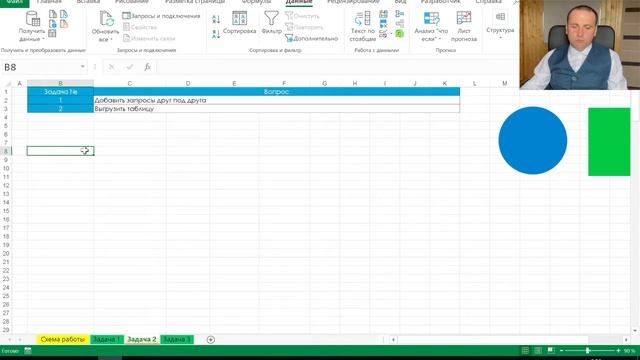This screenshot has height=360, width=640.
Task: Click the new sheet plus icon
Action: pos(211,340)
